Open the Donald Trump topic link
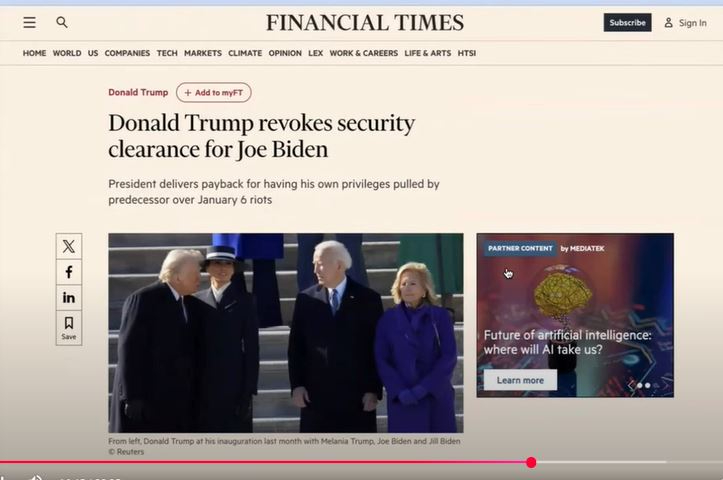The height and width of the screenshot is (480, 723). coord(138,92)
